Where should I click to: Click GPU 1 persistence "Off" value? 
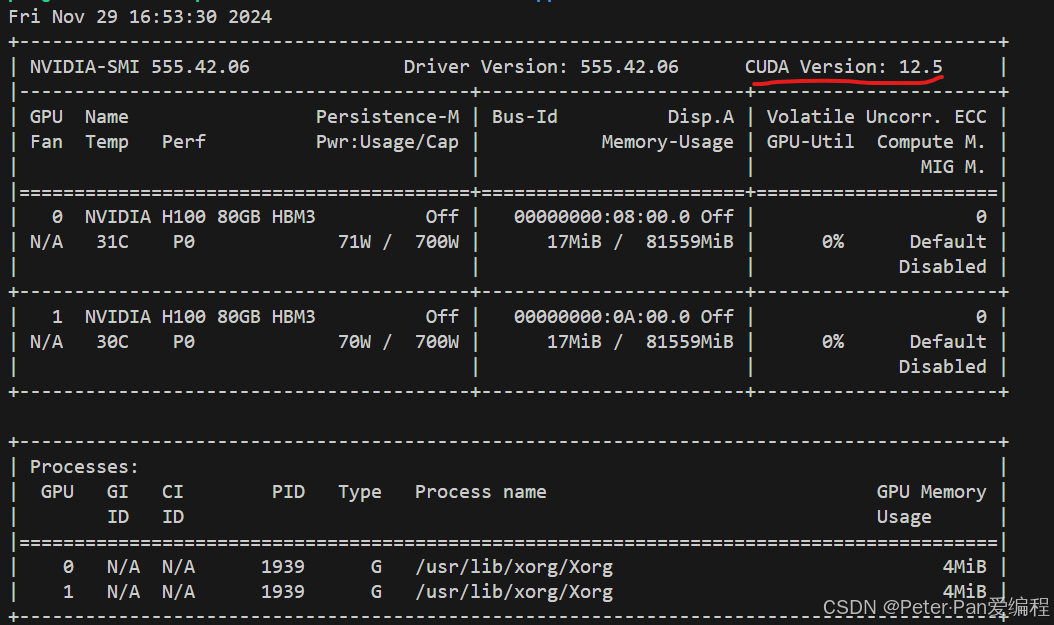(x=442, y=317)
